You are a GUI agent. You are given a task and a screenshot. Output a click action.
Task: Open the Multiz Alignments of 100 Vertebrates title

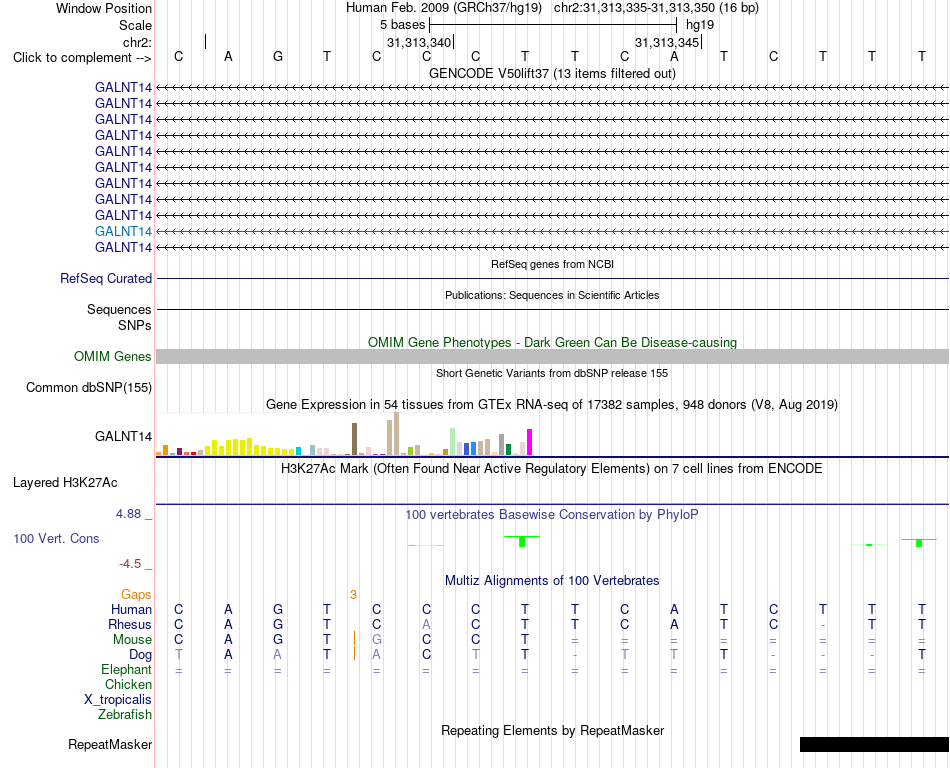coord(552,580)
